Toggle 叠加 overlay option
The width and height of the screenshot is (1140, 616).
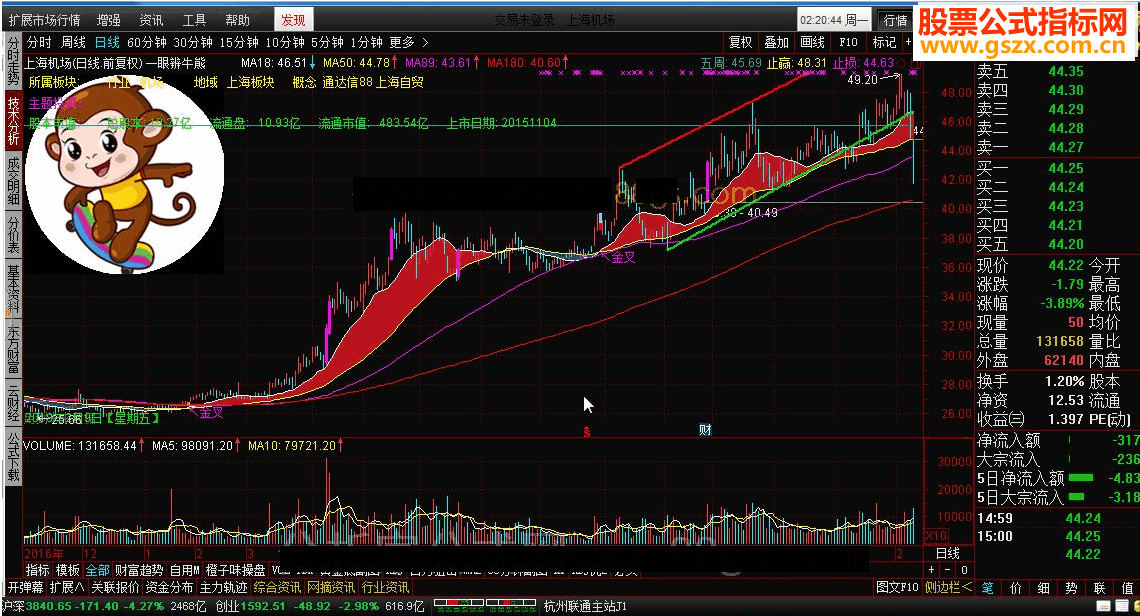point(776,42)
